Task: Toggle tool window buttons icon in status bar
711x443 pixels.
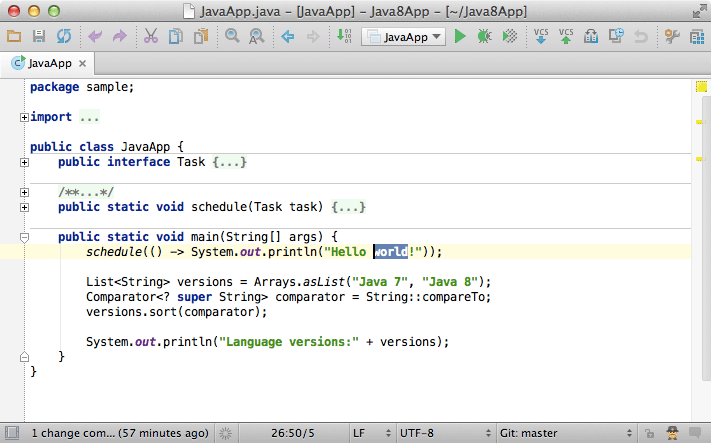Action: [x=12, y=433]
